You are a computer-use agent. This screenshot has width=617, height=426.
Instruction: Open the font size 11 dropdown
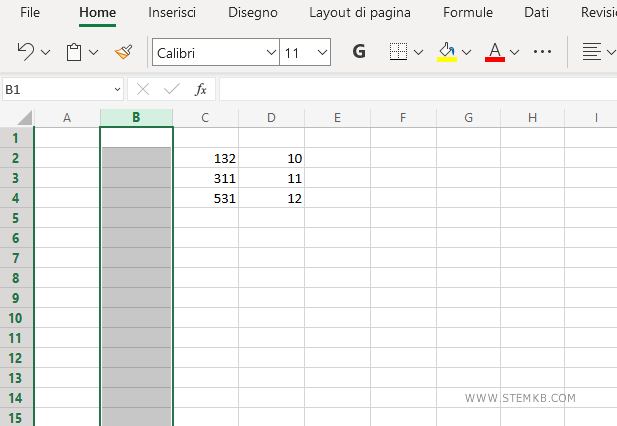[321, 52]
